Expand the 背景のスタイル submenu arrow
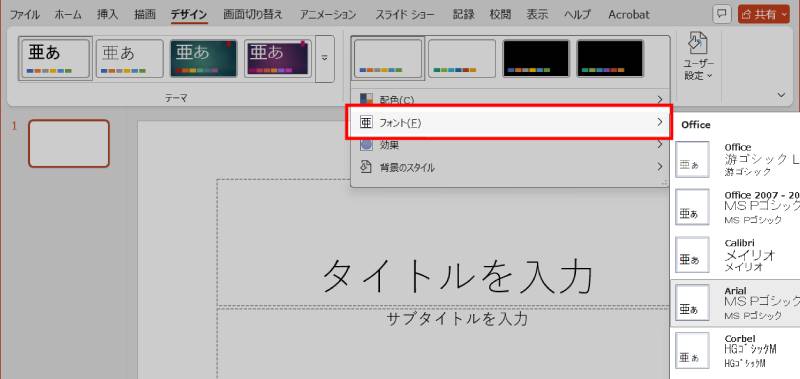 [660, 167]
